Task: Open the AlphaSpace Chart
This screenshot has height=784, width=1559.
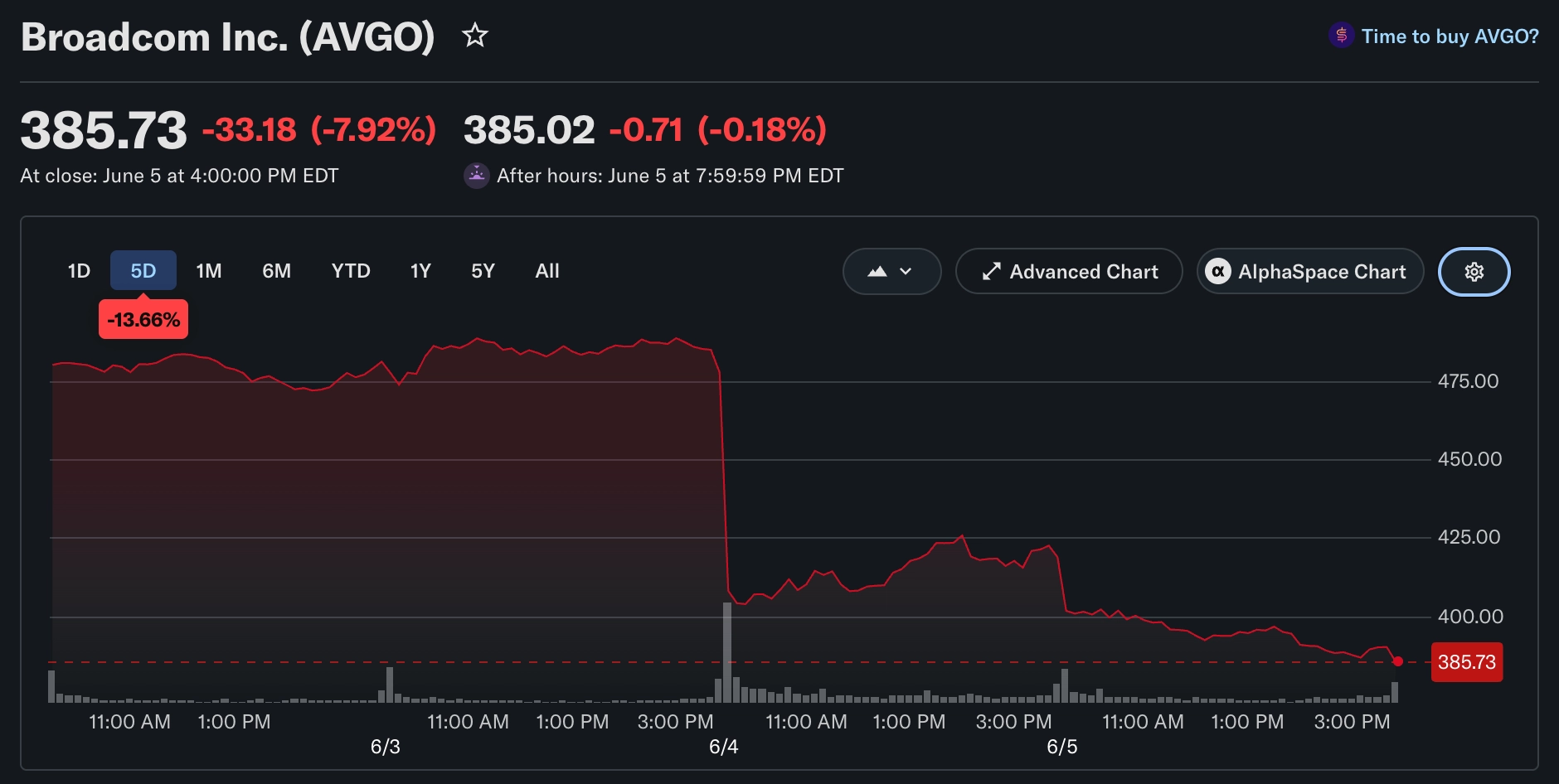Action: (1310, 272)
